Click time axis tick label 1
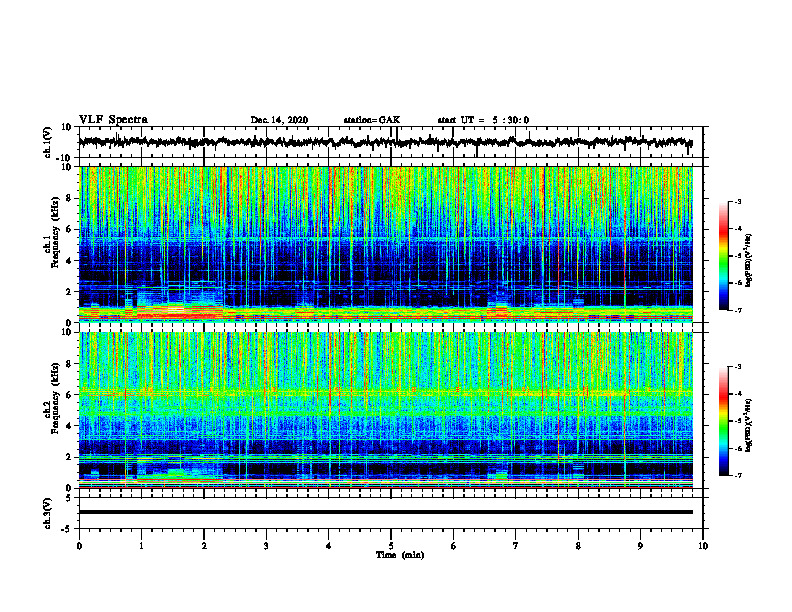This screenshot has width=792, height=612. point(141,546)
